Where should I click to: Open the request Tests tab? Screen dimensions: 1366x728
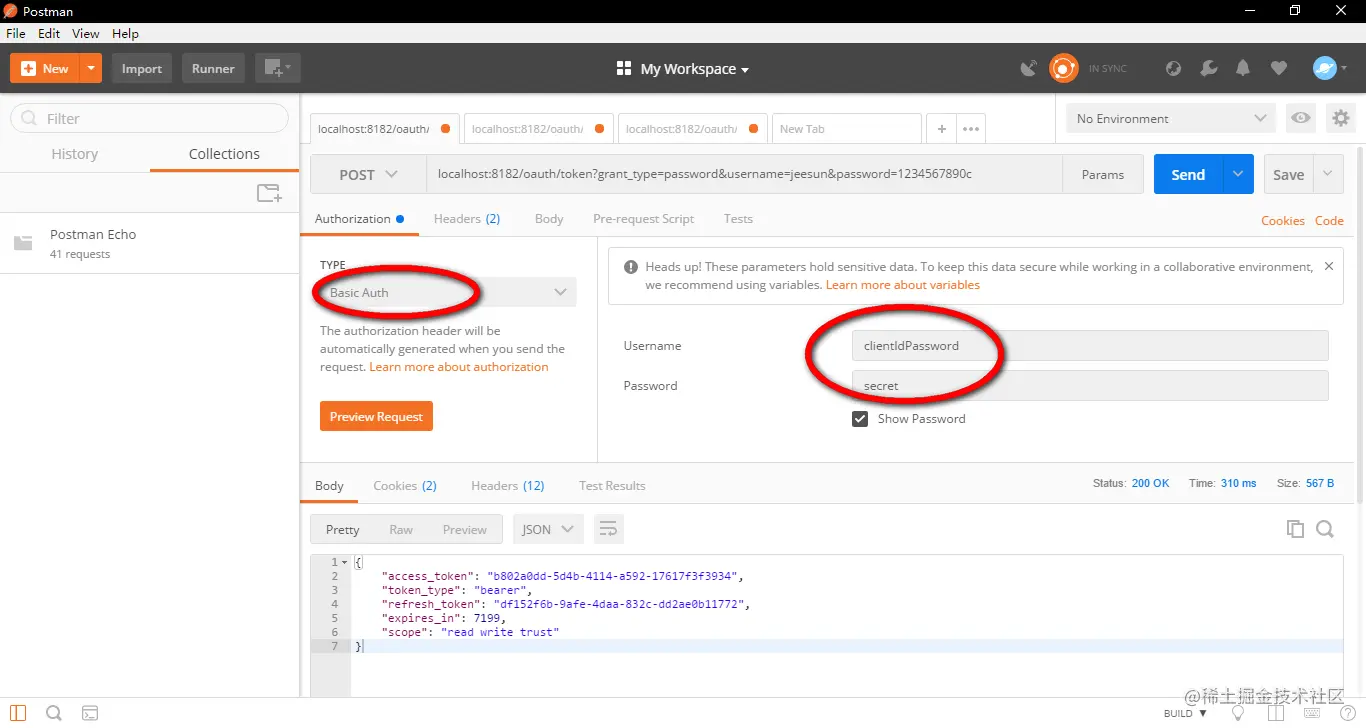(738, 218)
